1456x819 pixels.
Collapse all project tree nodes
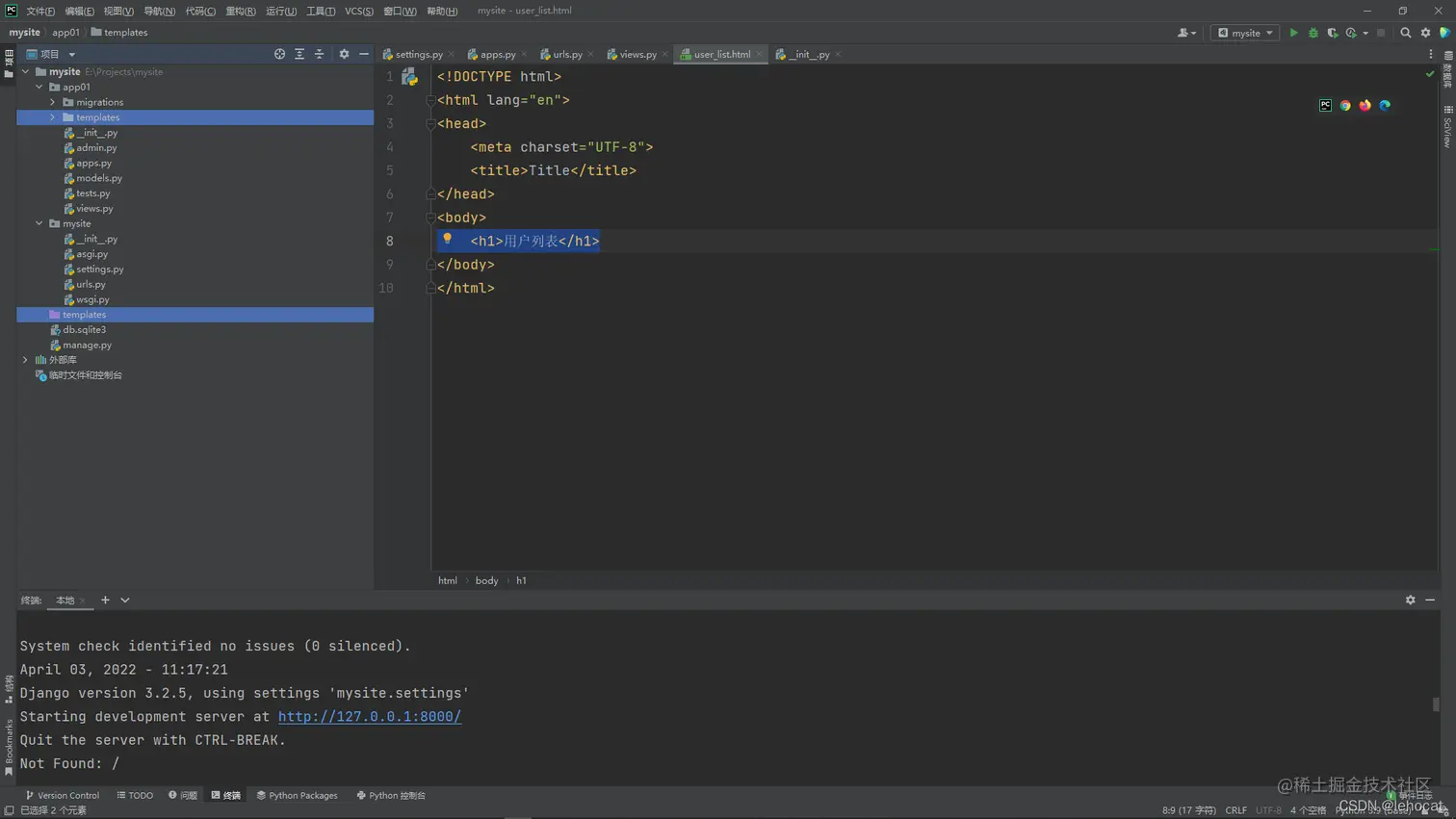tap(320, 54)
